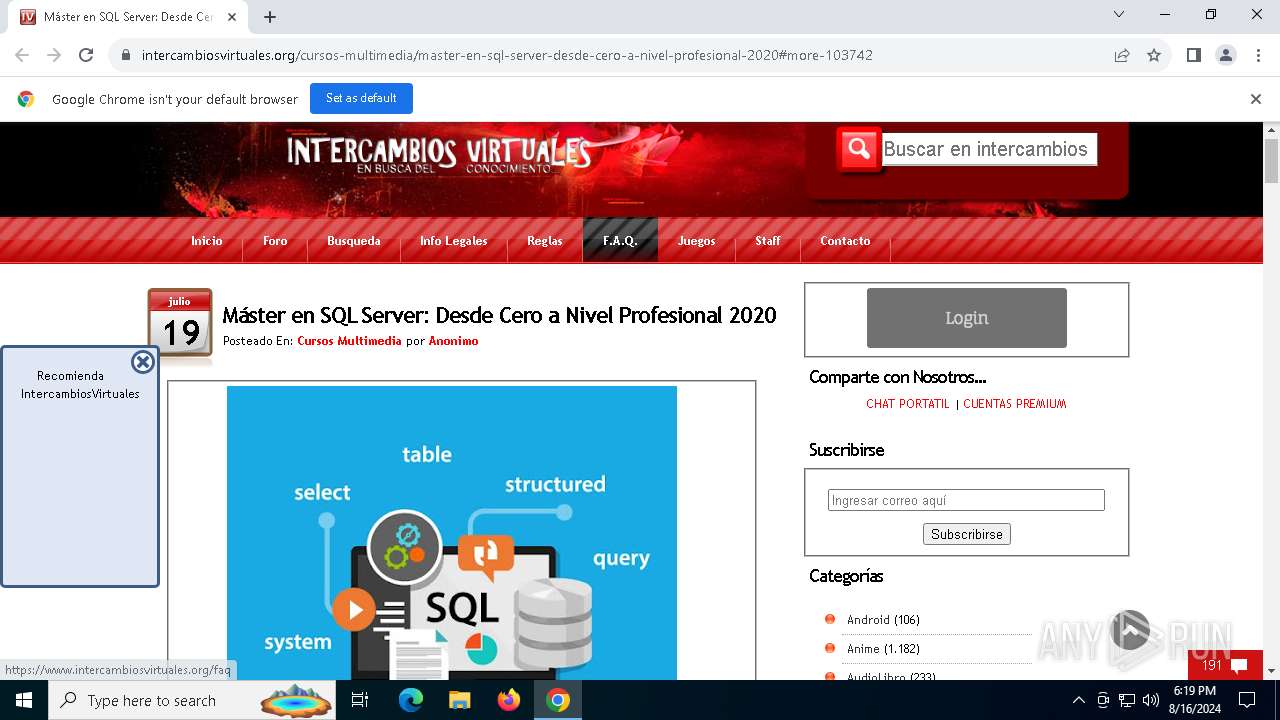Click the Subscribirse button
Screen dimensions: 1280x720
967,534
